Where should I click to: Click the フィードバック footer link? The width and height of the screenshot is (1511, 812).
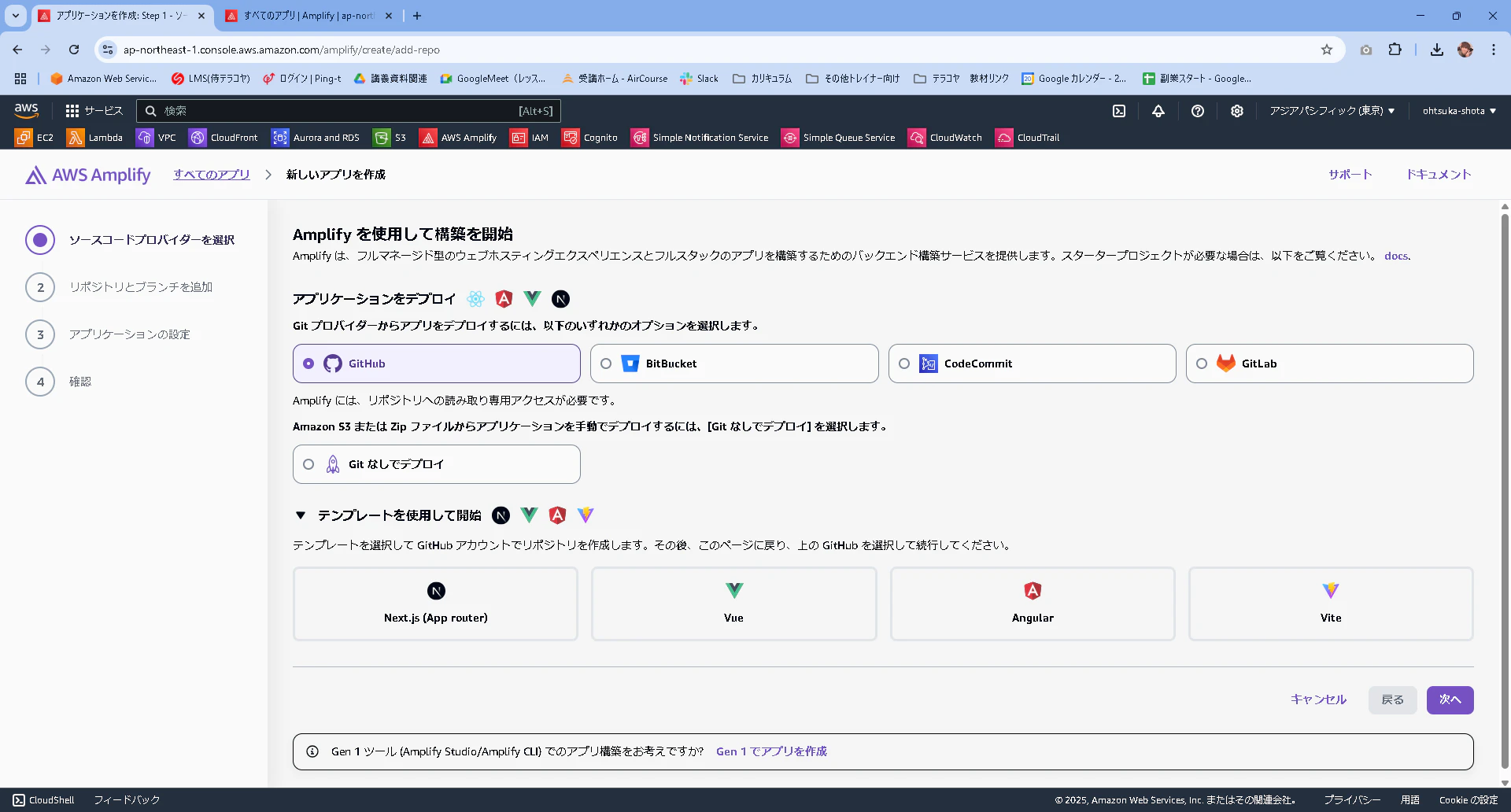[x=127, y=800]
